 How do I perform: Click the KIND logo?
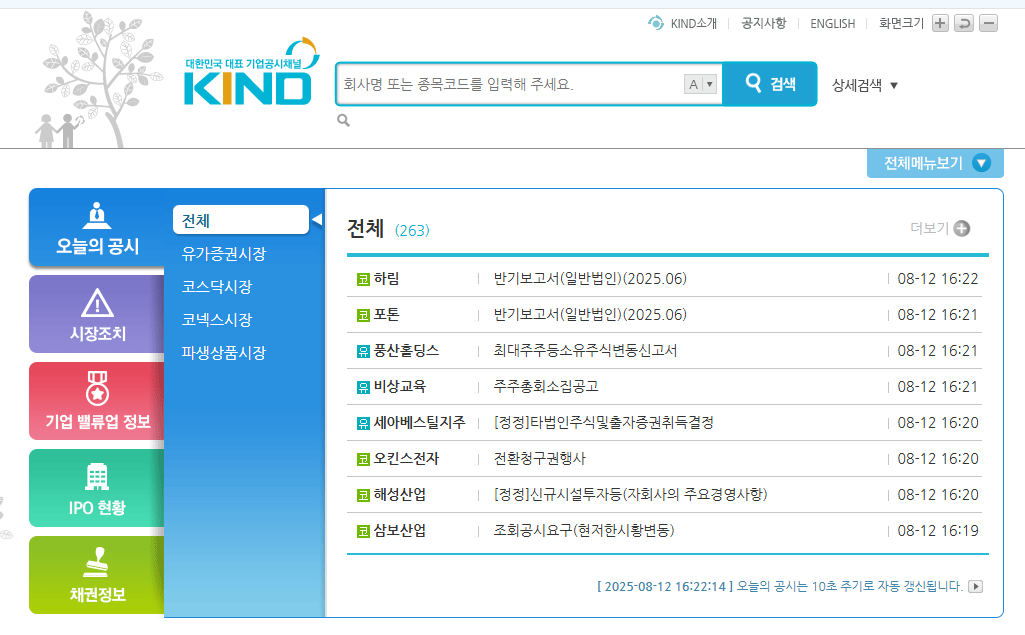click(252, 72)
